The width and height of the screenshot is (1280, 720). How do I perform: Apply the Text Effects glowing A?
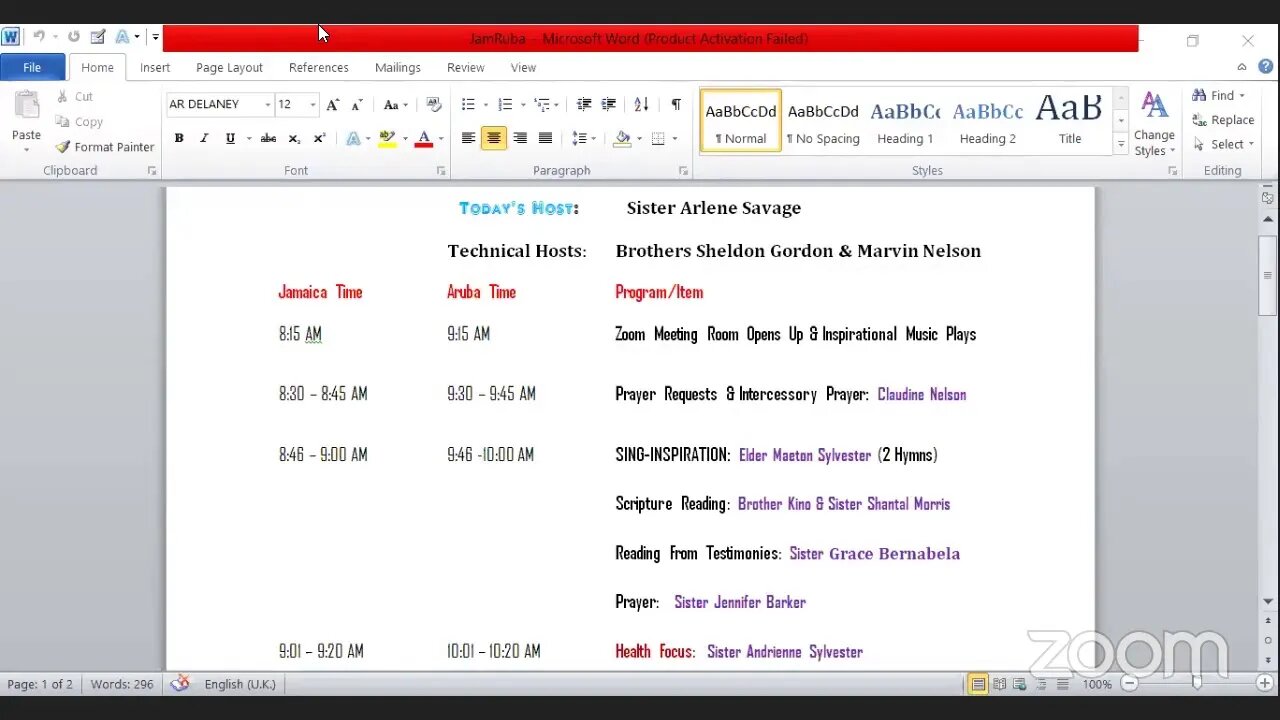pos(353,138)
